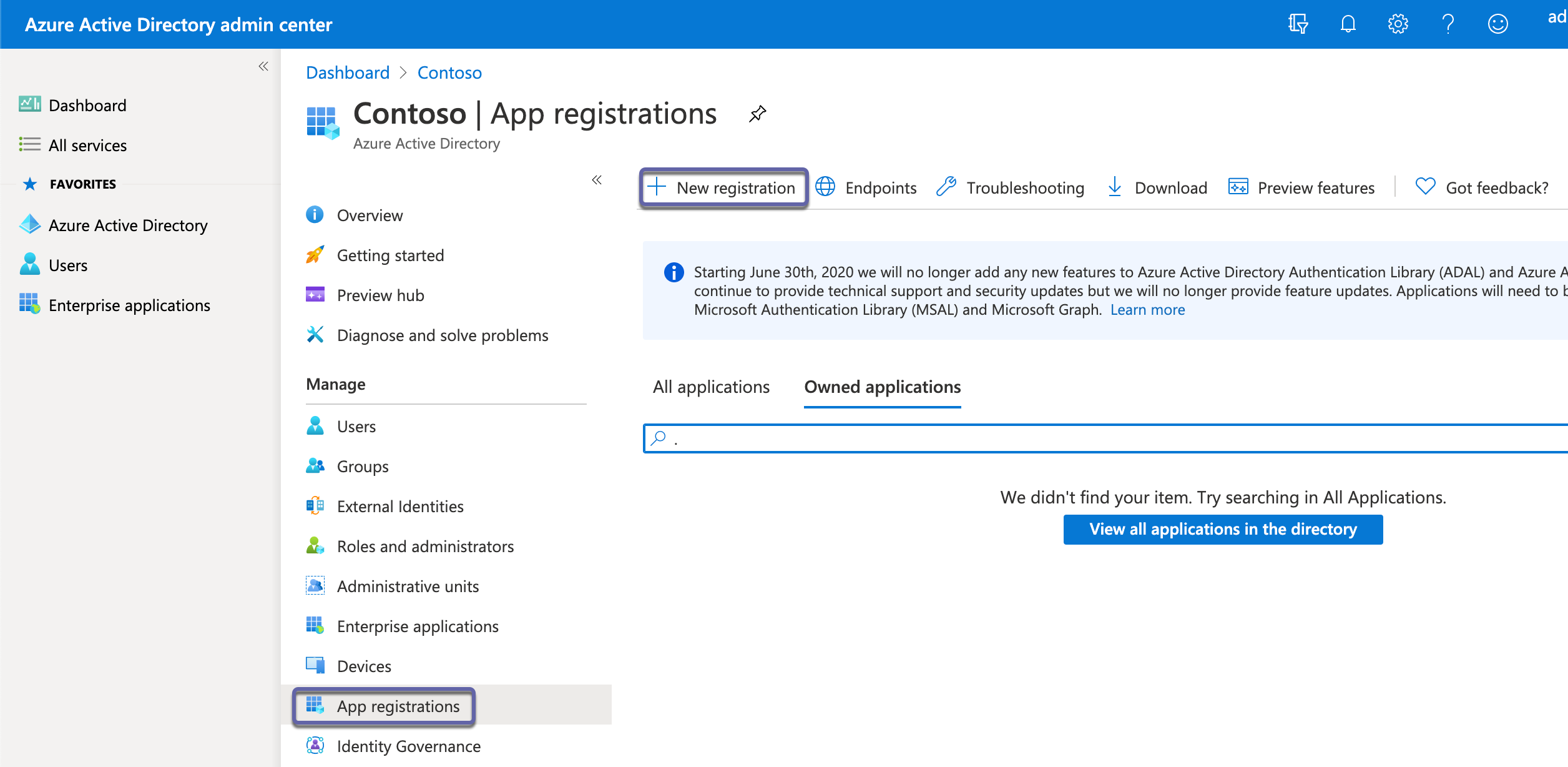Click the Users icon under Manage
This screenshot has width=1568, height=767.
(315, 426)
